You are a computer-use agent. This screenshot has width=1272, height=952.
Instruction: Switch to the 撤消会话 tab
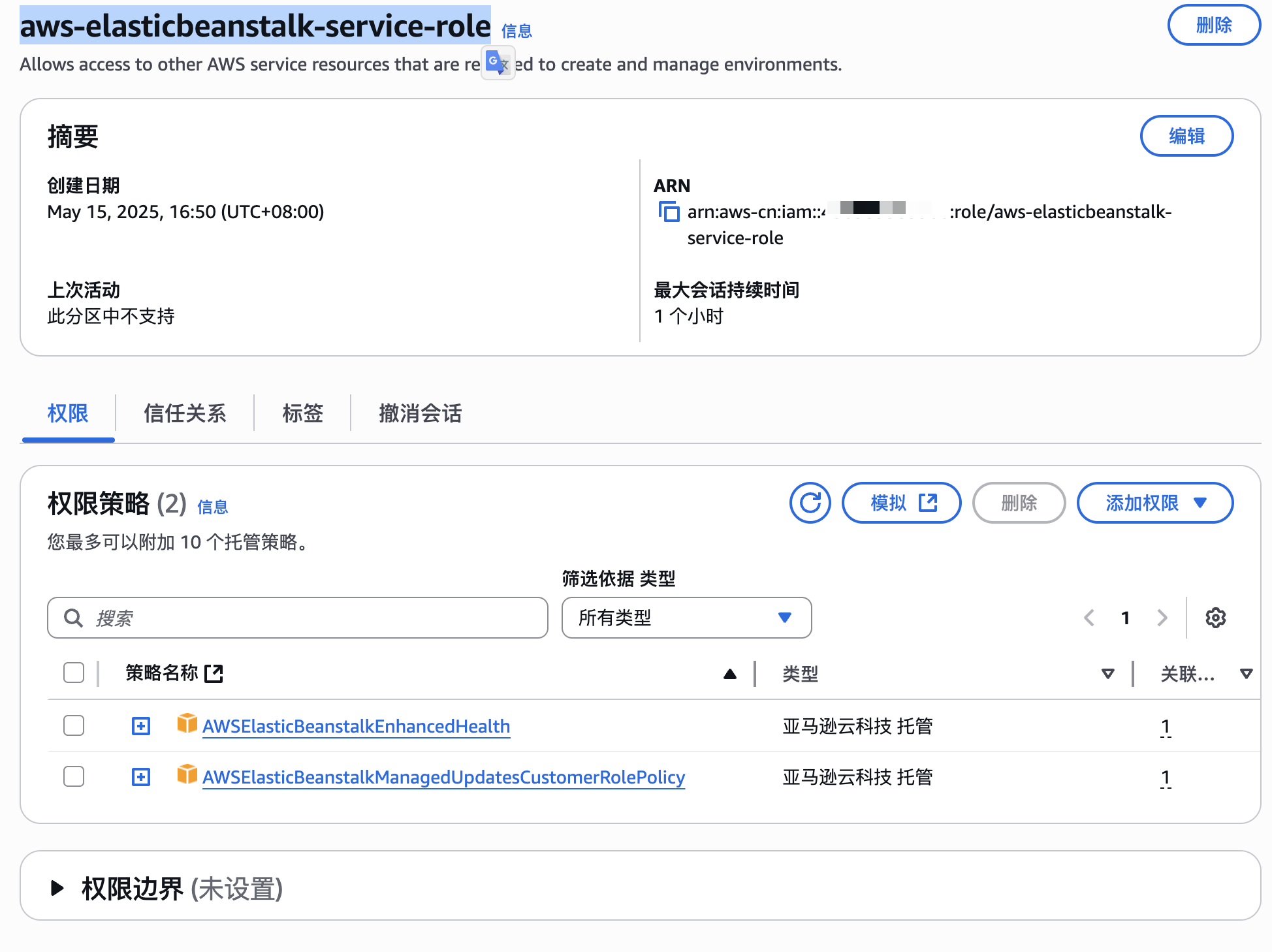coord(420,413)
